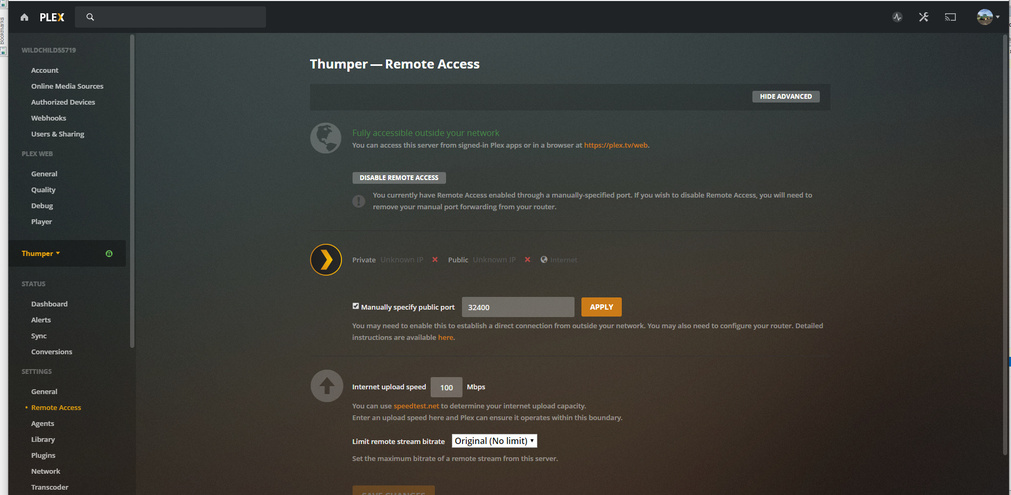Image resolution: width=1011 pixels, height=495 pixels.
Task: Open Webhooks settings
Action: (48, 118)
